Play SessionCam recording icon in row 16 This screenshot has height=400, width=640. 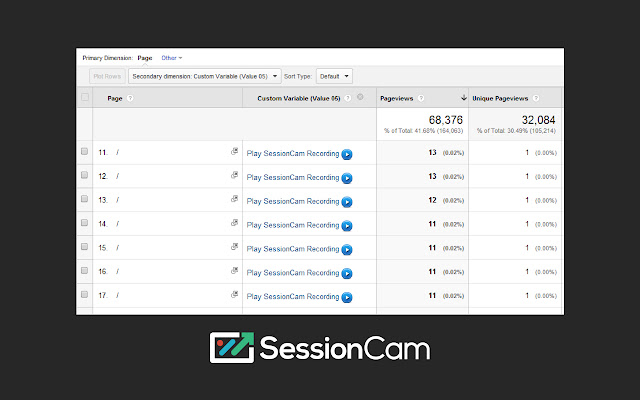(347, 273)
